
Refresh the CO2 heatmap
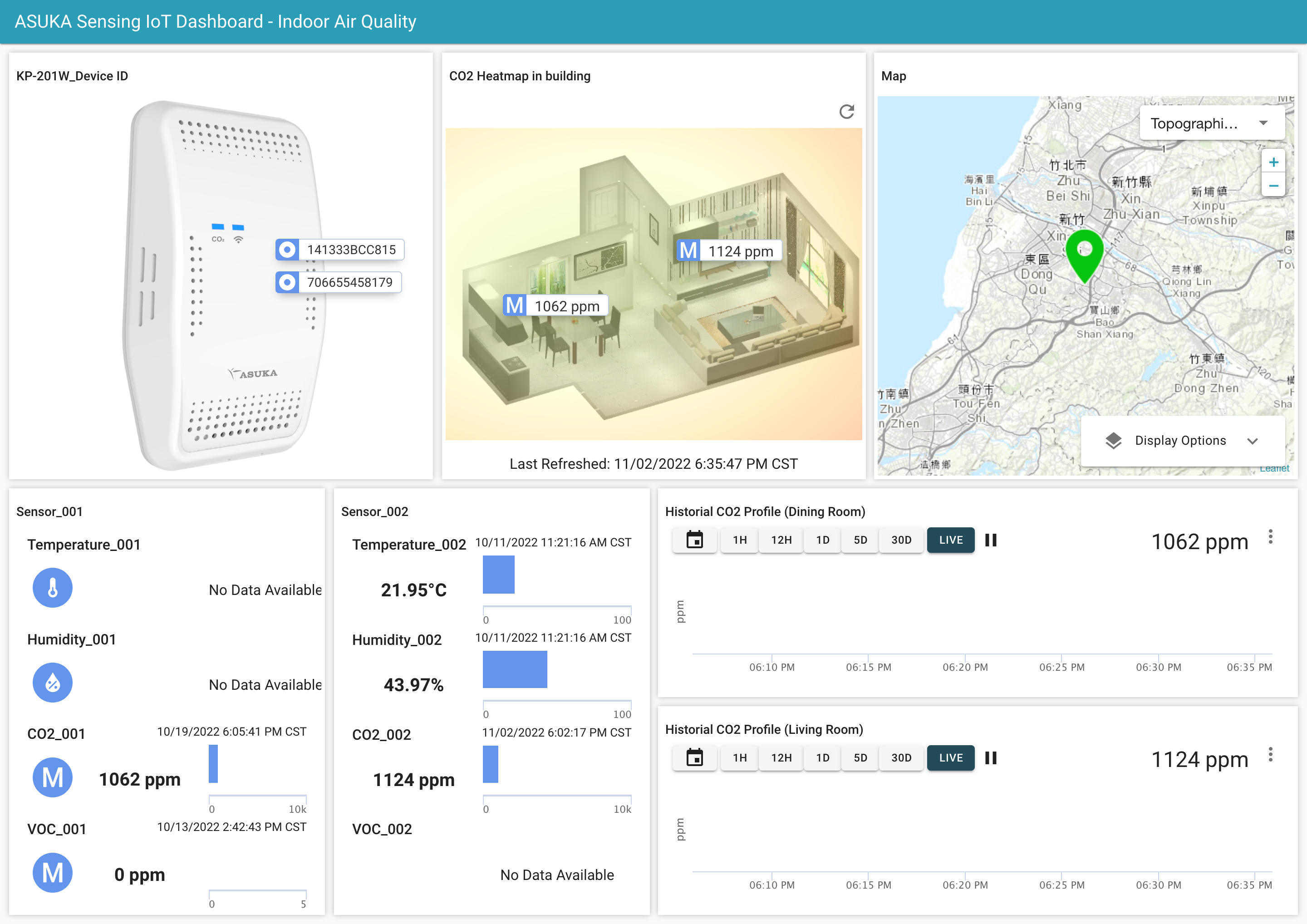[846, 111]
